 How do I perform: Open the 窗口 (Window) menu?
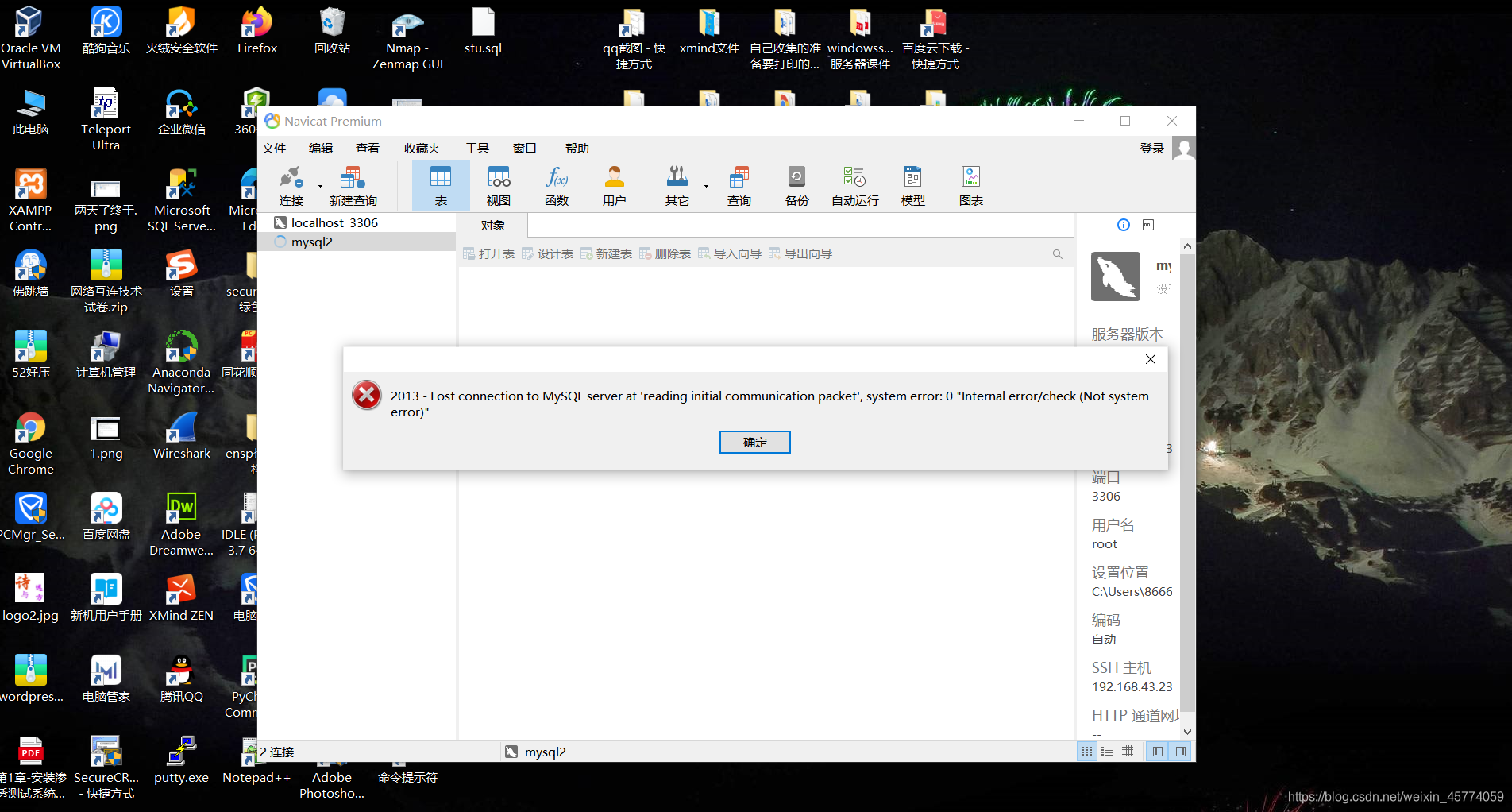(x=524, y=149)
